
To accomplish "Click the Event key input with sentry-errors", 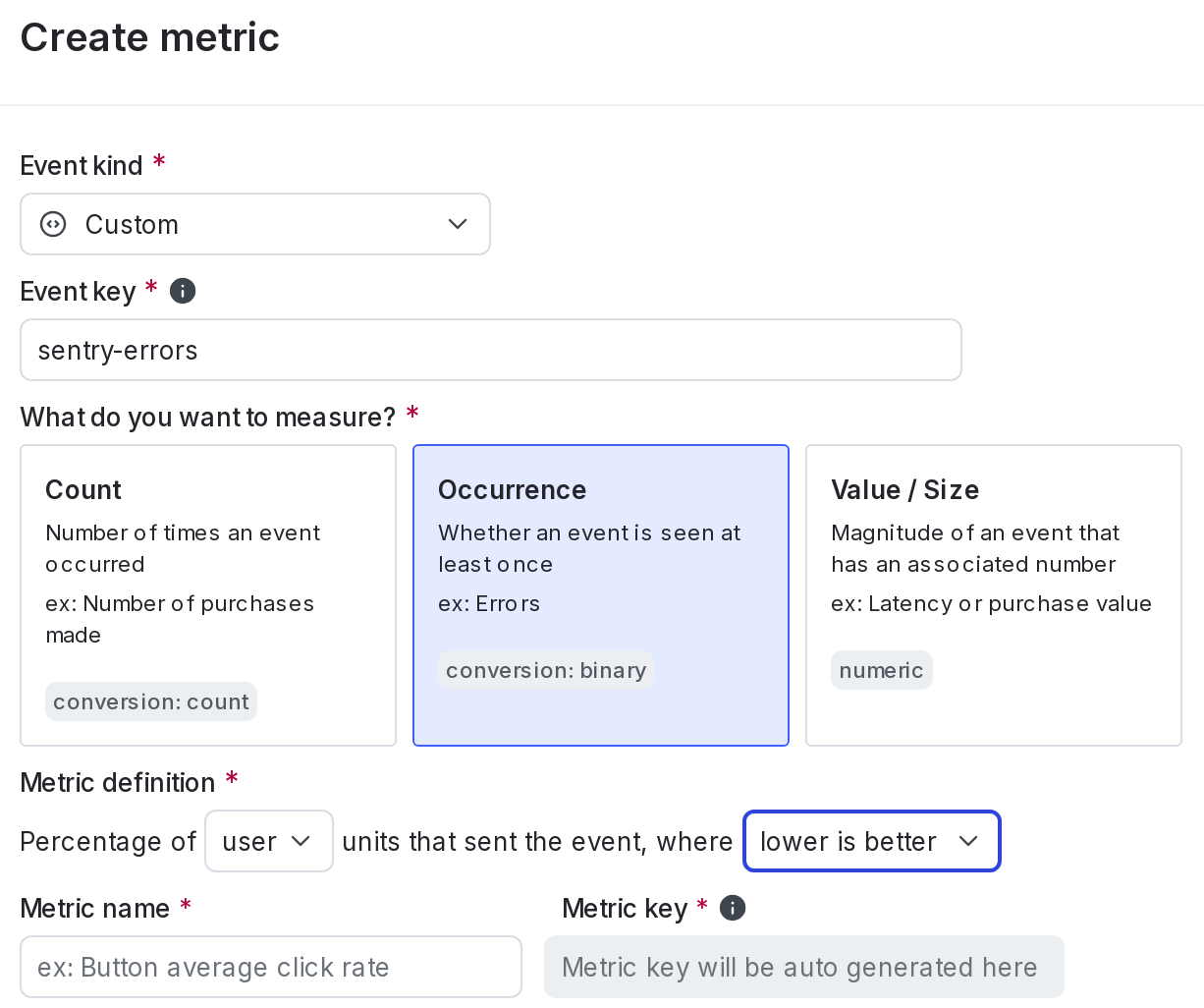I will tap(491, 350).
